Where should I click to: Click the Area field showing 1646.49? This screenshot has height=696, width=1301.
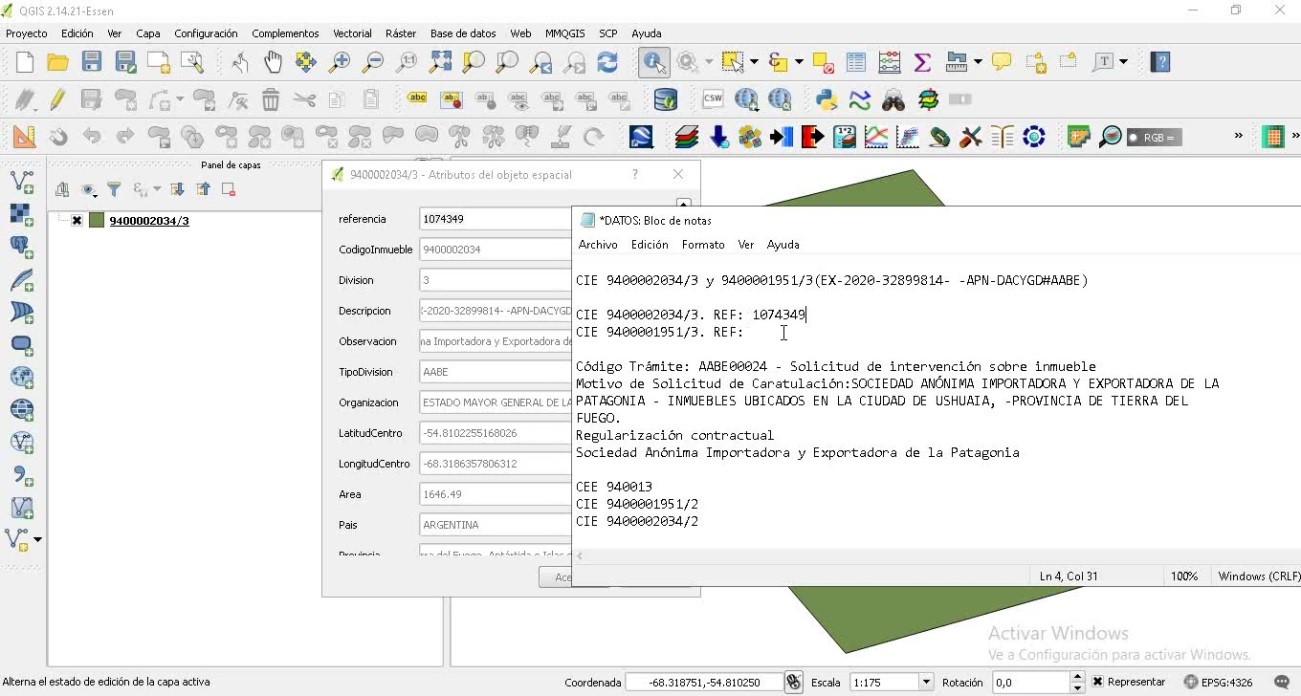[495, 494]
